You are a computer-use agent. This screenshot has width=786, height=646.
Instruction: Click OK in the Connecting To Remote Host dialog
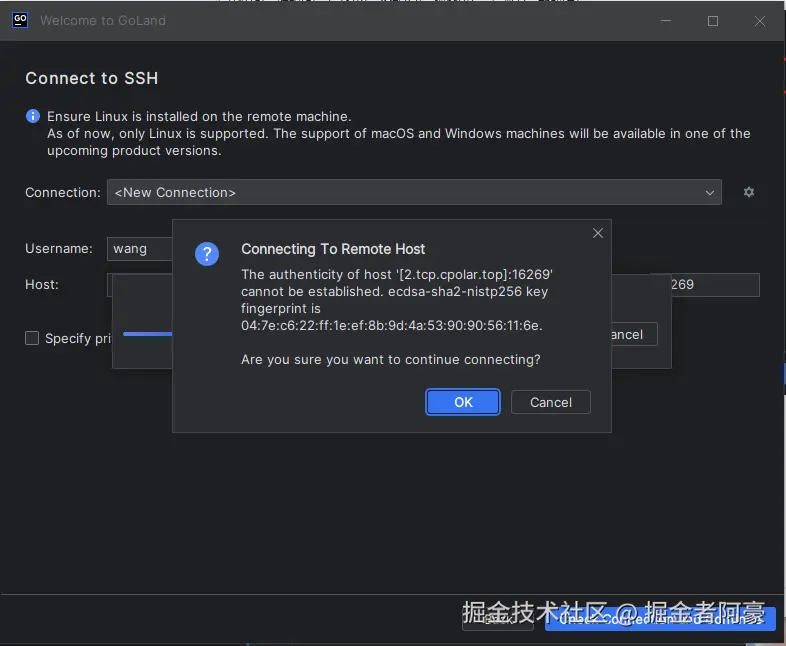[x=463, y=402]
